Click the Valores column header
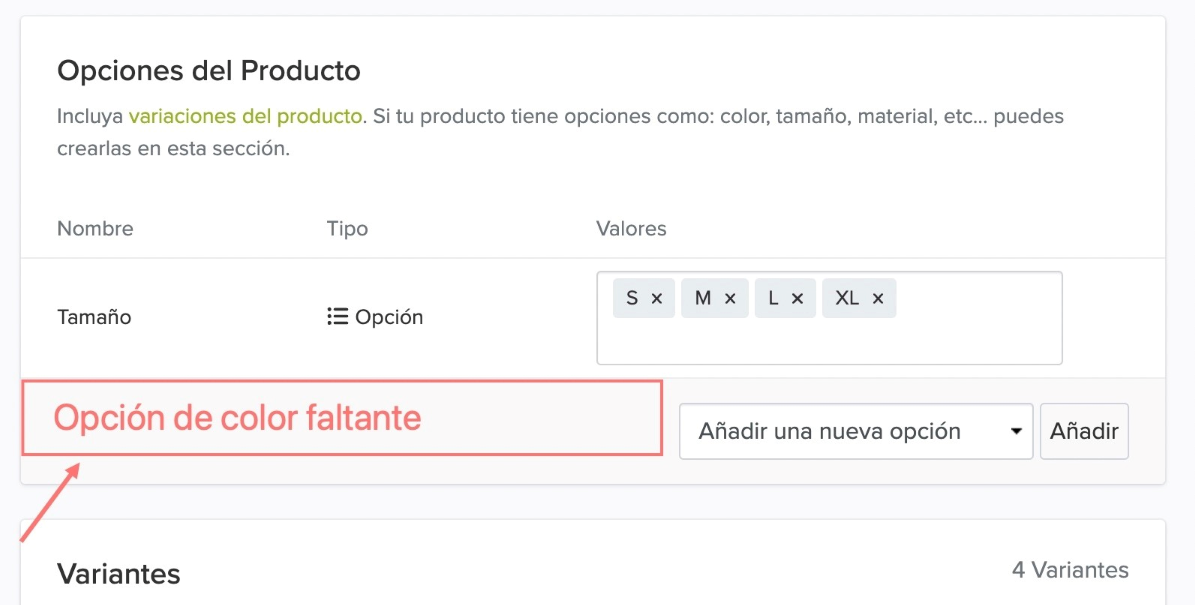The height and width of the screenshot is (605, 1195). [631, 229]
